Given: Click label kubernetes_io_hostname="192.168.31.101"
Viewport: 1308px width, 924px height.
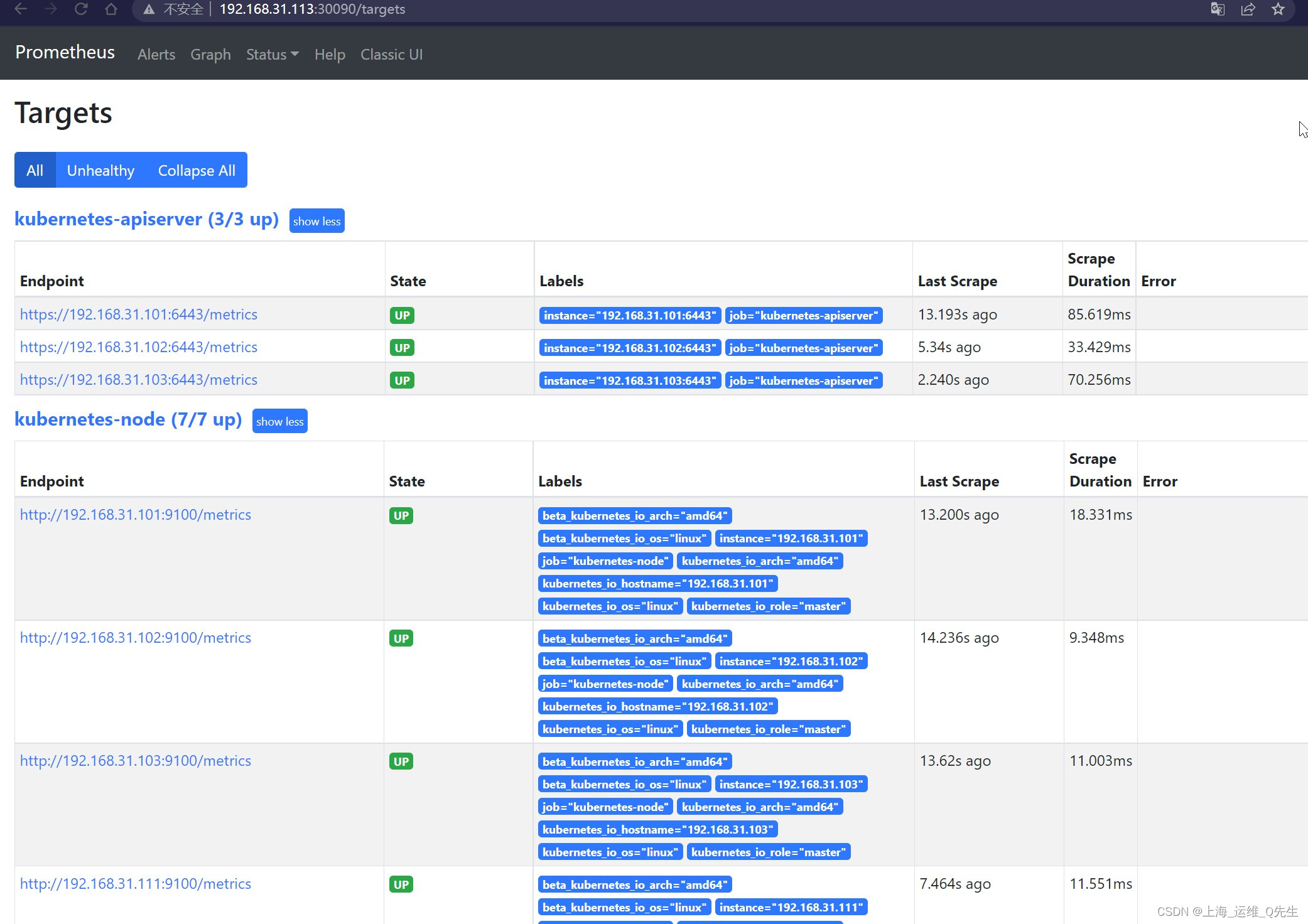Looking at the screenshot, I should pos(658,583).
